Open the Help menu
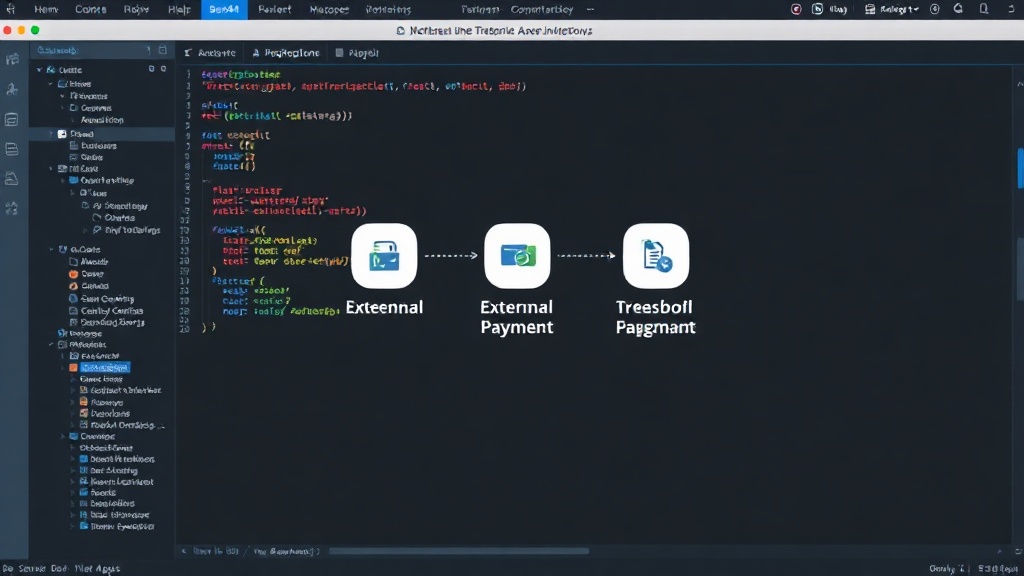Viewport: 1024px width, 576px height. pyautogui.click(x=179, y=9)
